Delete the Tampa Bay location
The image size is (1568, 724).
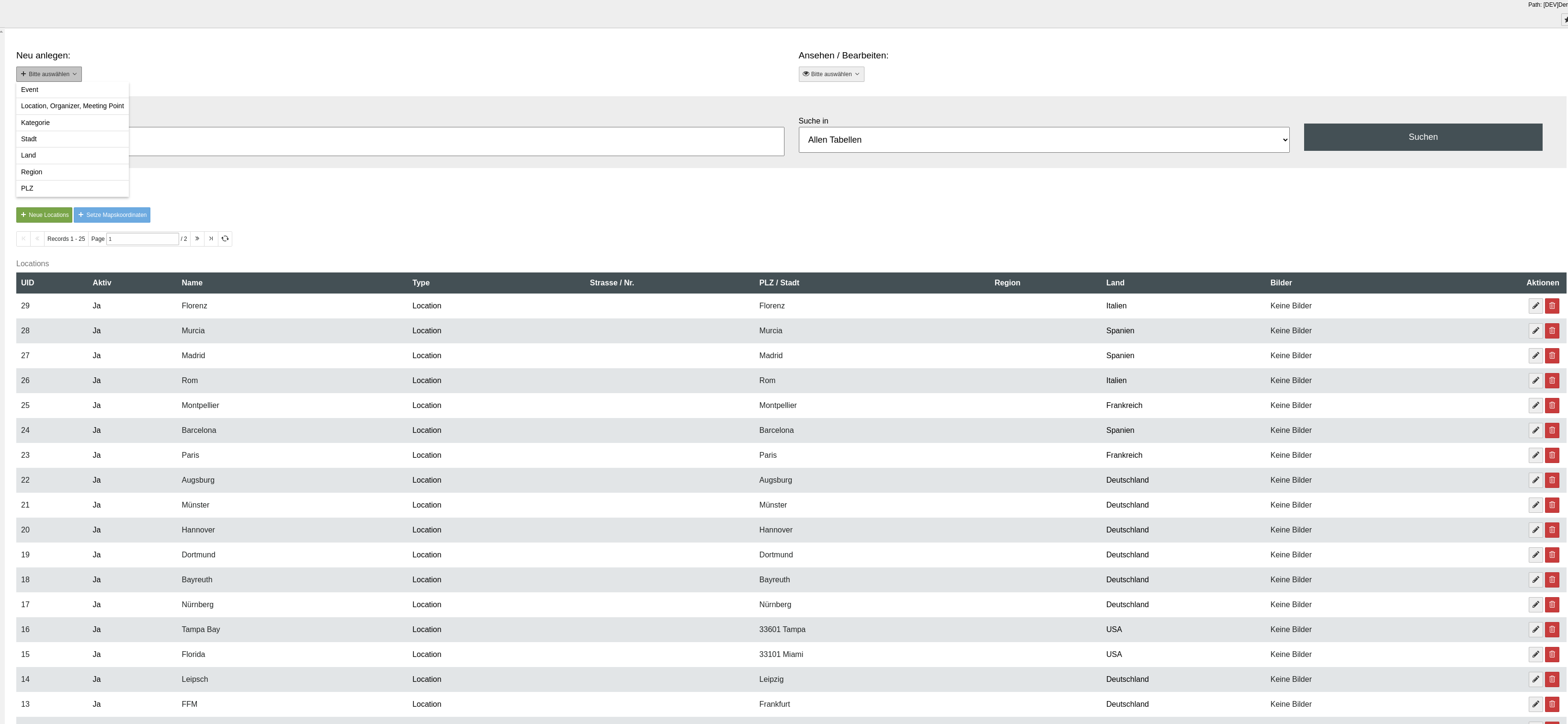click(x=1552, y=630)
